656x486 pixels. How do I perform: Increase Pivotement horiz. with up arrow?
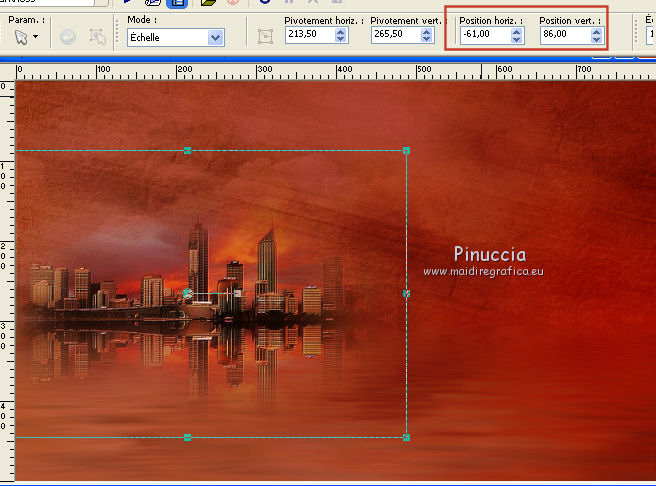(x=341, y=31)
